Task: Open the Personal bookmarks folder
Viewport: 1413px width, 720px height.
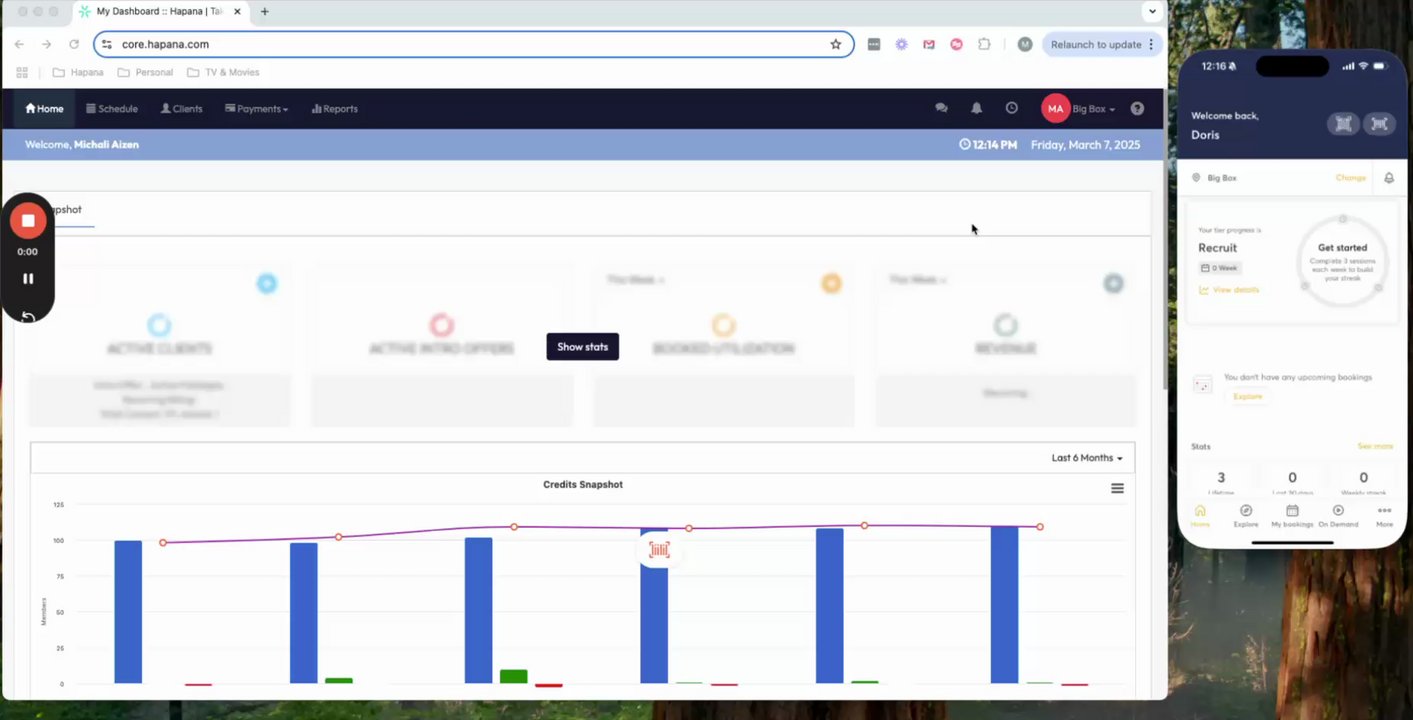Action: [145, 72]
